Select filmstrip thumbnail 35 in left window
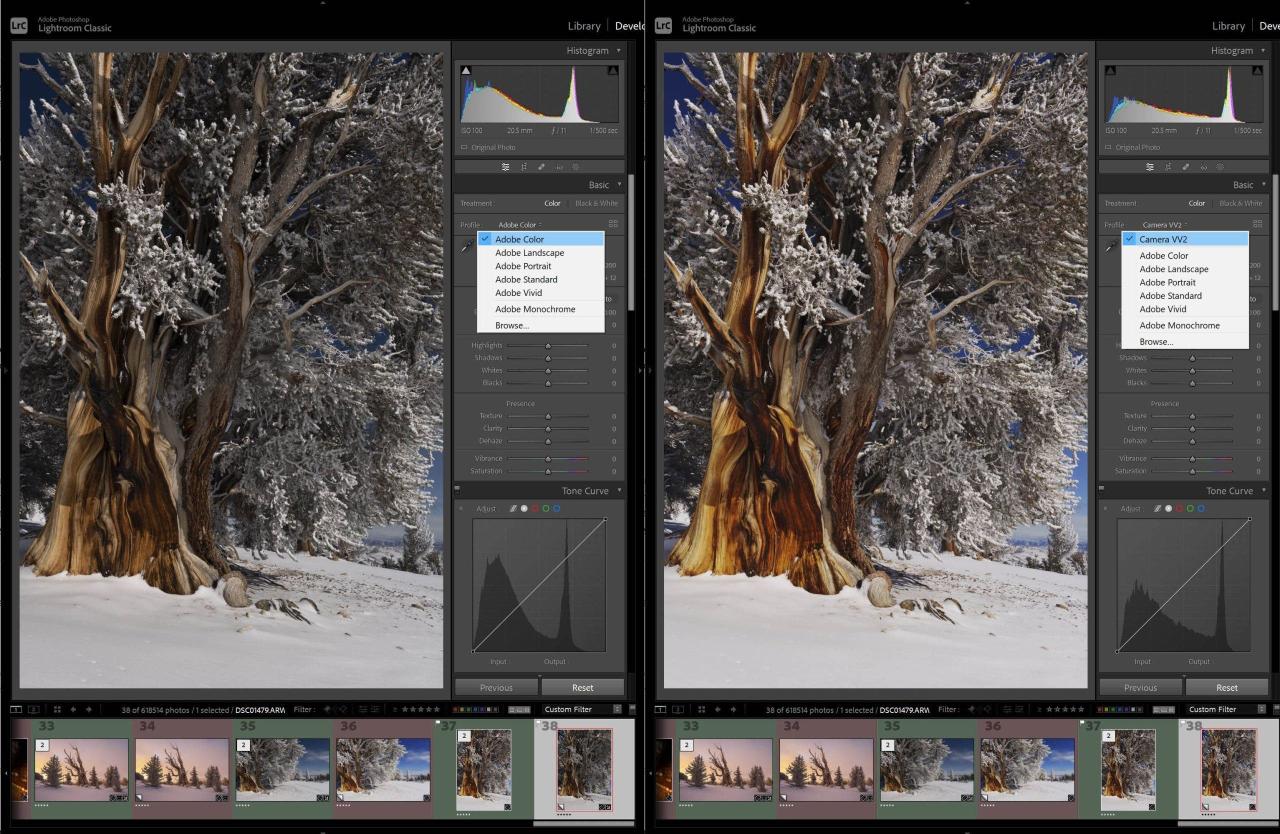The width and height of the screenshot is (1280, 834). pyautogui.click(x=283, y=770)
